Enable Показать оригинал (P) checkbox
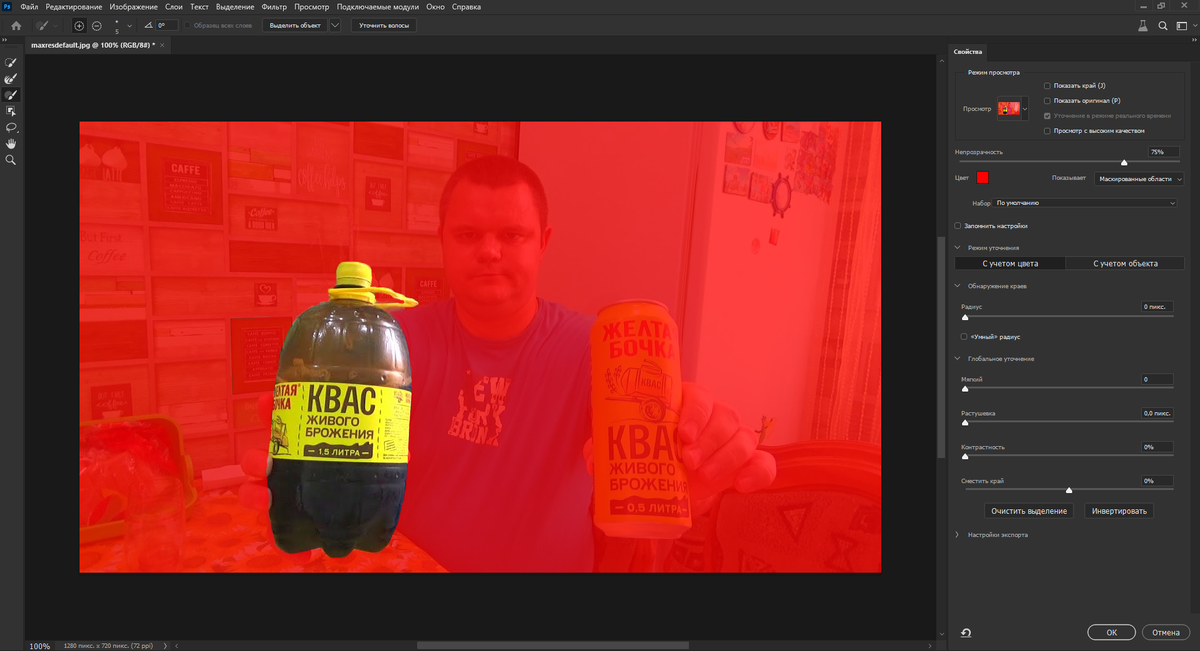This screenshot has width=1200, height=651. click(1047, 101)
